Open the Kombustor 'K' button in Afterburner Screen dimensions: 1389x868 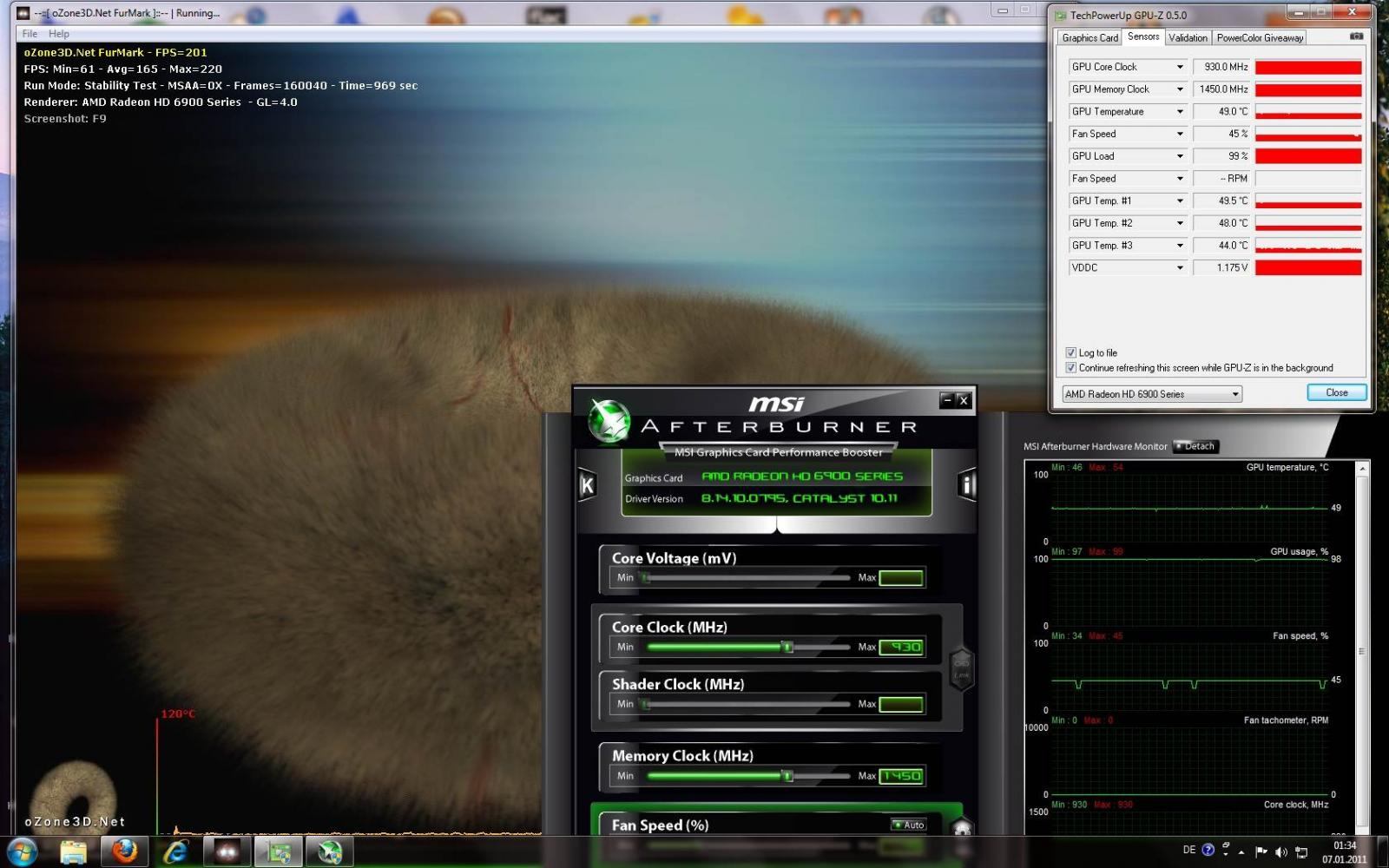pyautogui.click(x=587, y=485)
